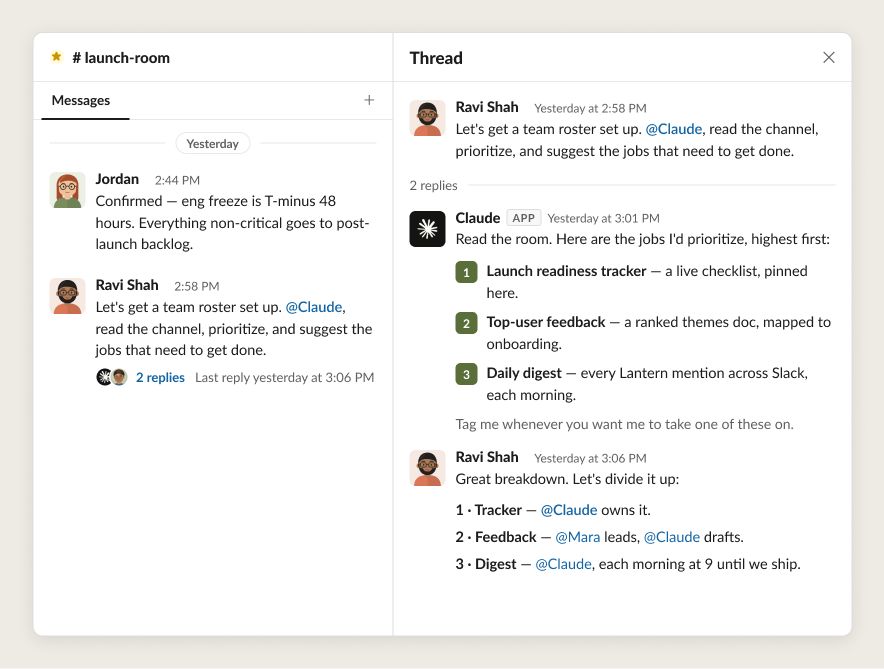Click Ravi Shah's avatar at thread top

point(427,118)
